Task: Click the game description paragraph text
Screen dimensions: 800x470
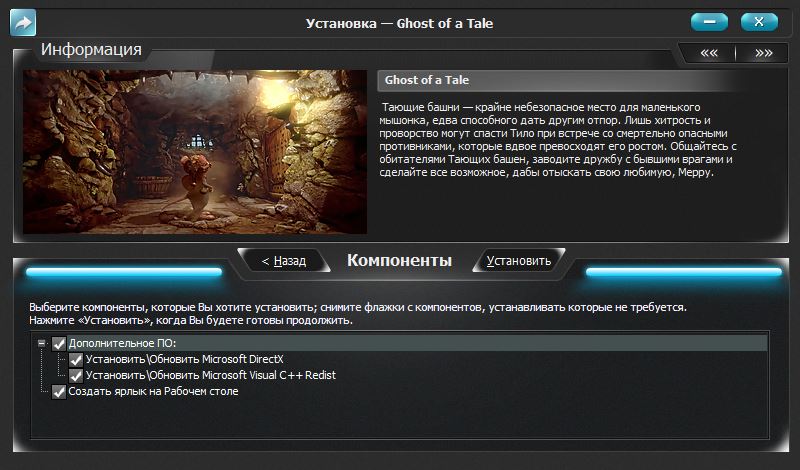Action: click(558, 140)
